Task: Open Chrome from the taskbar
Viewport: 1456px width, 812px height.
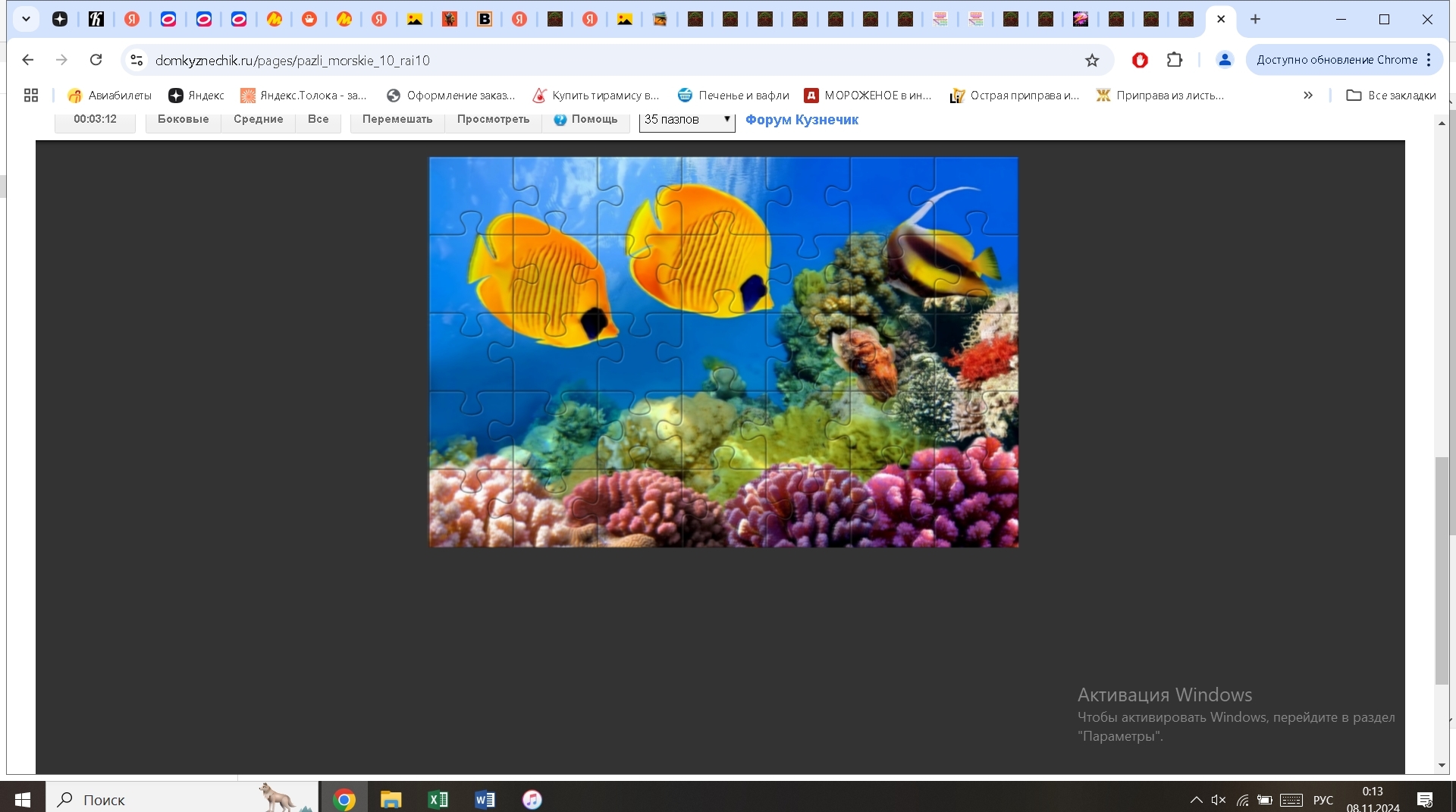Action: click(x=344, y=799)
